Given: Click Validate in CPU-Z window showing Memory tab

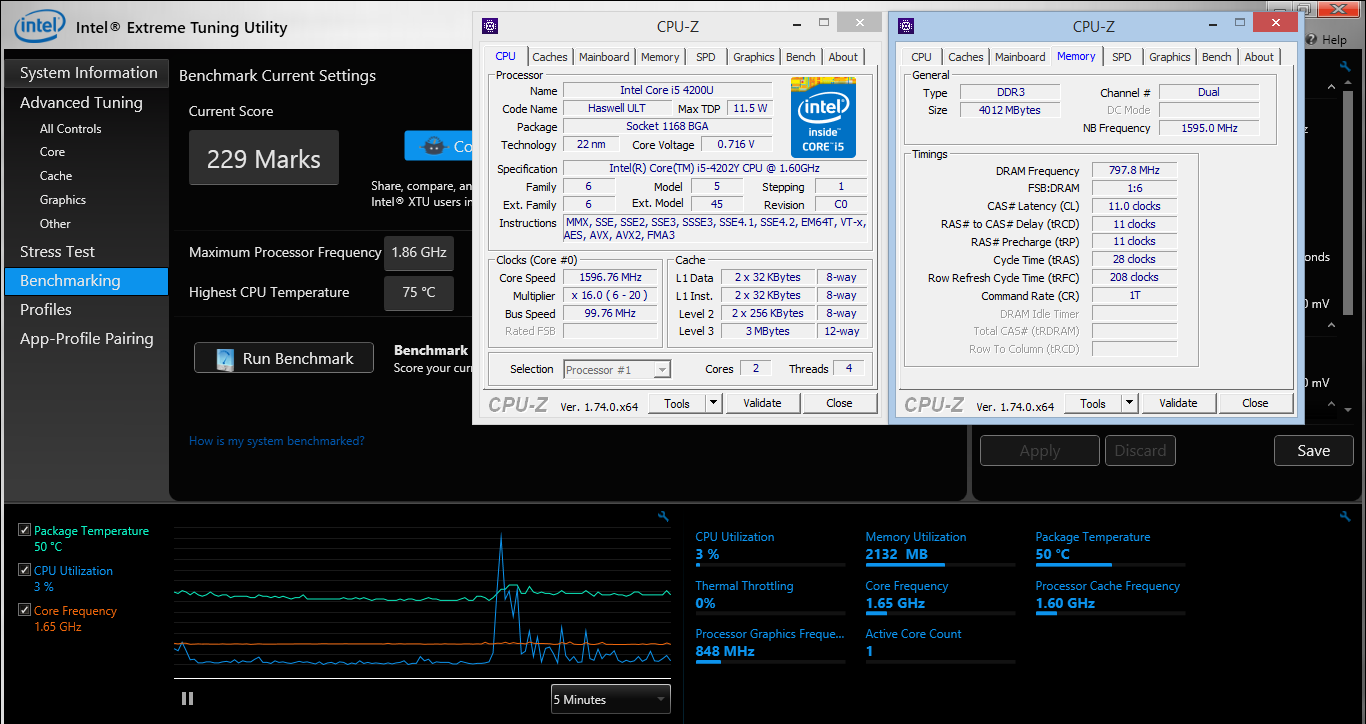Looking at the screenshot, I should click(x=1178, y=403).
